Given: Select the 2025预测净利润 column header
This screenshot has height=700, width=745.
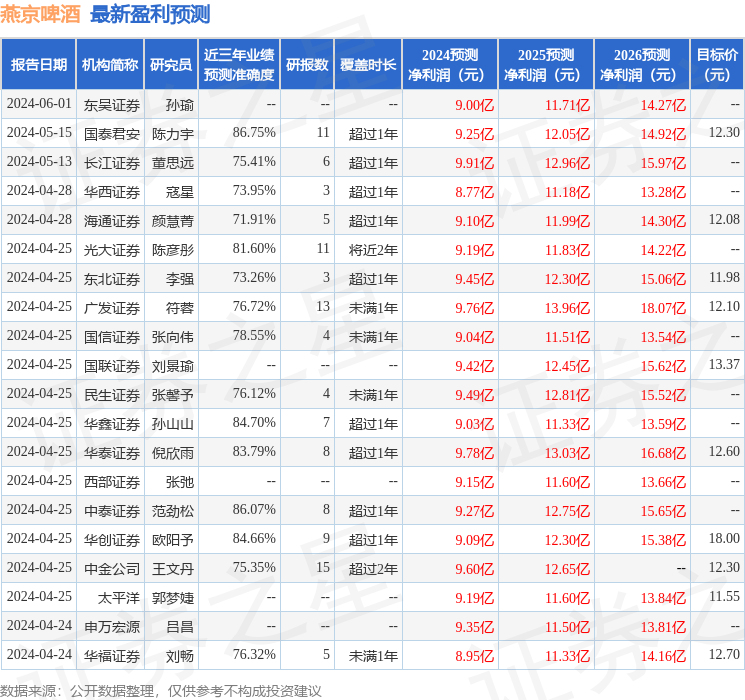Looking at the screenshot, I should coord(545,65).
